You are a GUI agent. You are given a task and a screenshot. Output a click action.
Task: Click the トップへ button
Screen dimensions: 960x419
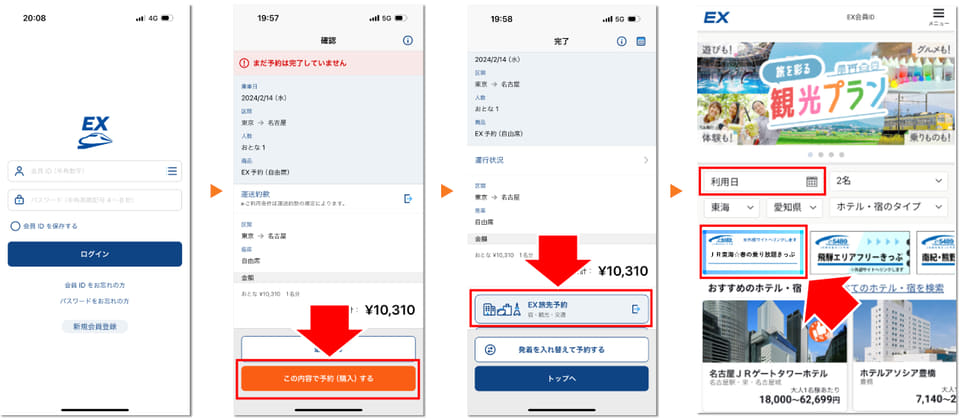(x=561, y=379)
